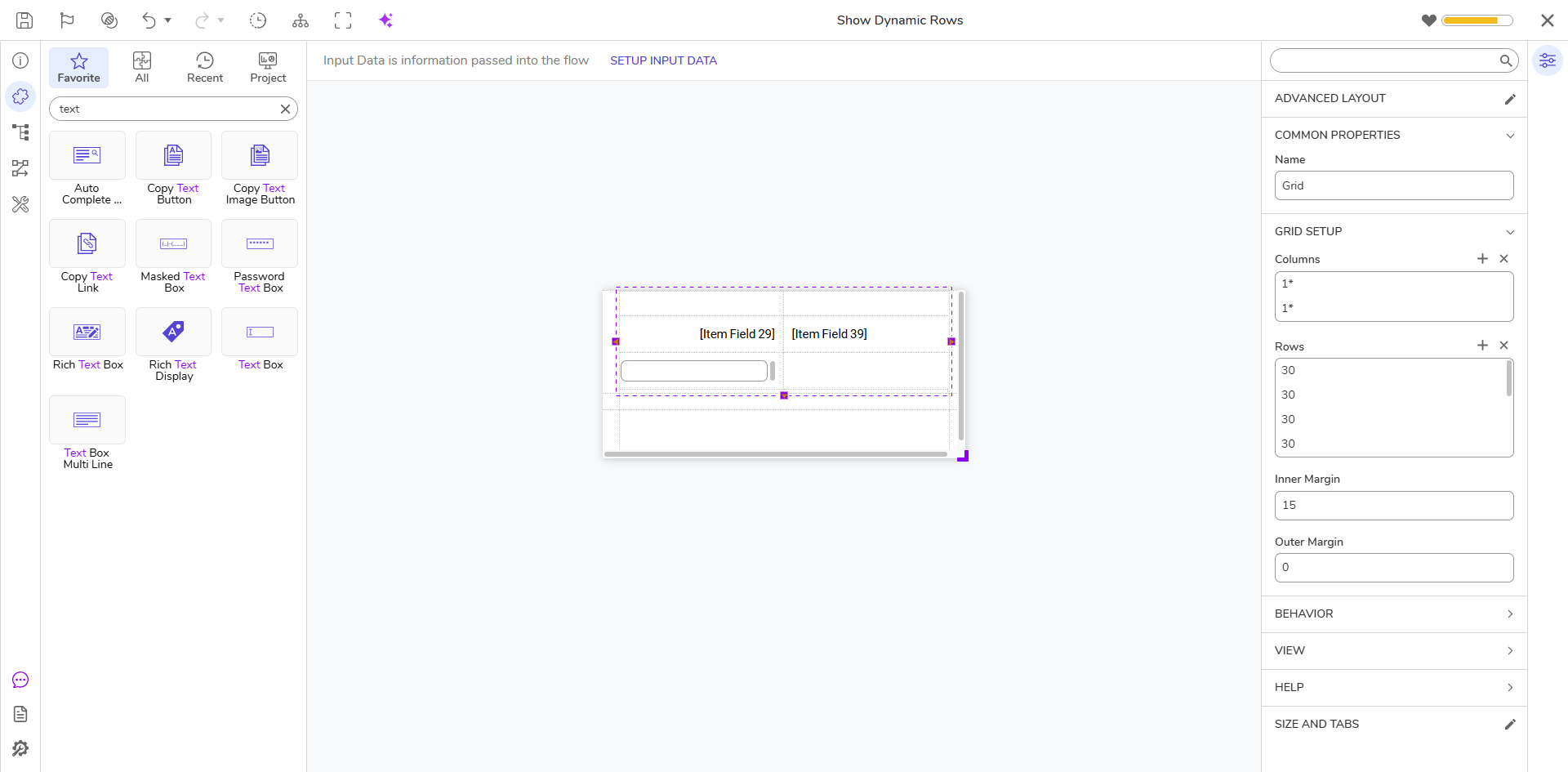The width and height of the screenshot is (1568, 772).
Task: Select the Text Box Multi Line control
Action: [87, 433]
